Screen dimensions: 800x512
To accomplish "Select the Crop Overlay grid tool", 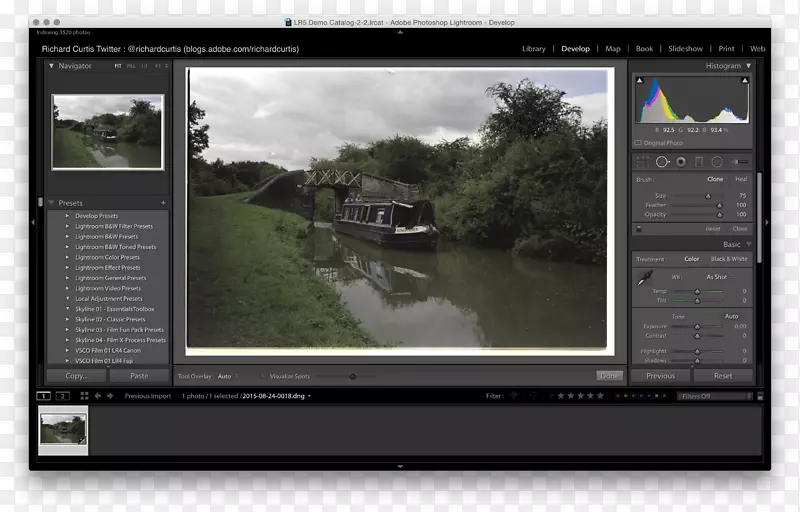I will 643,161.
